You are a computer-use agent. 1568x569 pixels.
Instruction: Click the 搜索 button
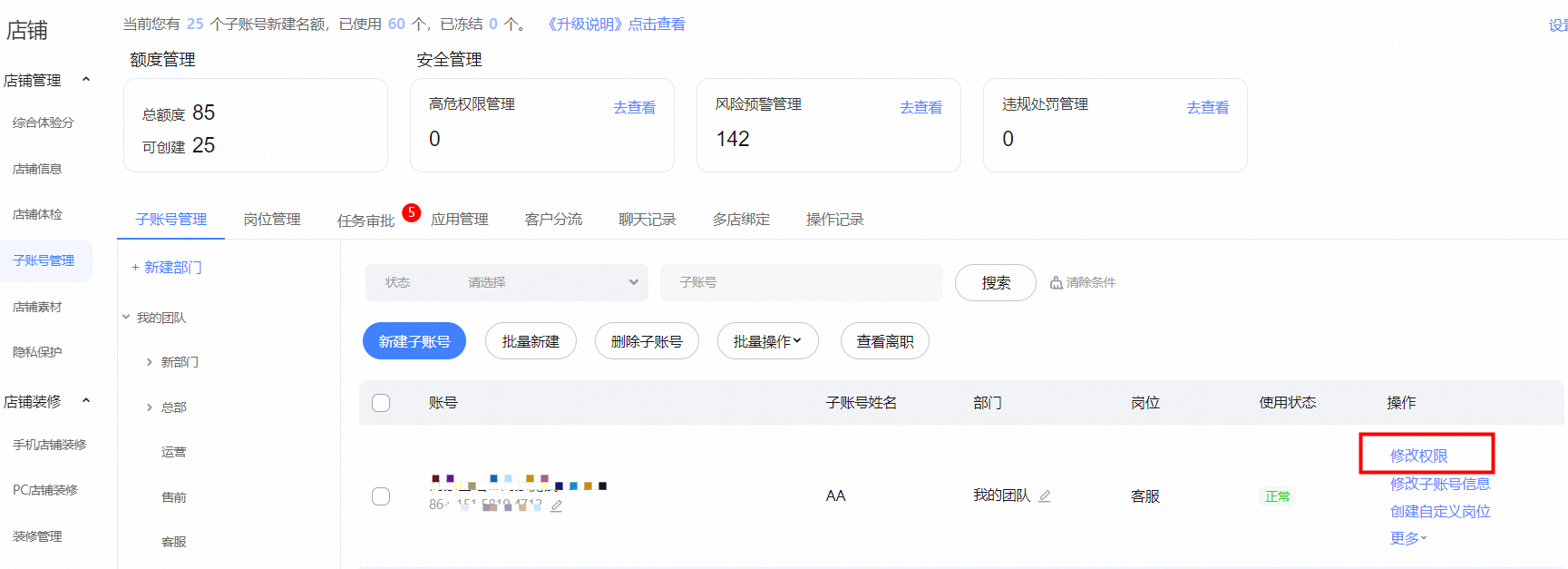(x=996, y=283)
